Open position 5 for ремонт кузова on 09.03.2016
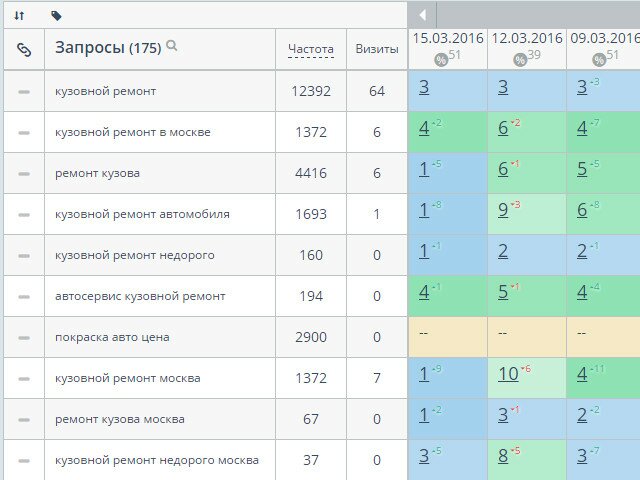Screen dimensions: 640x480 [582, 169]
